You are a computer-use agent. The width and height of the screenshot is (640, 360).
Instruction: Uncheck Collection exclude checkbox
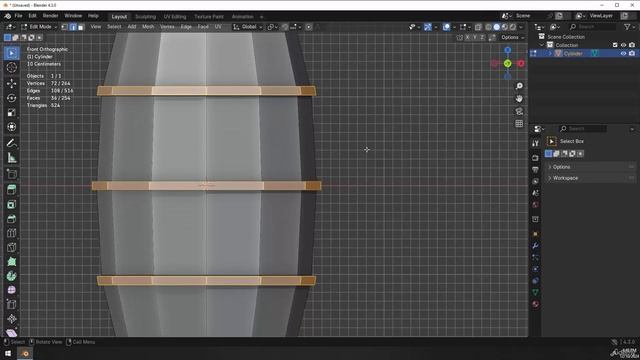[x=615, y=45]
